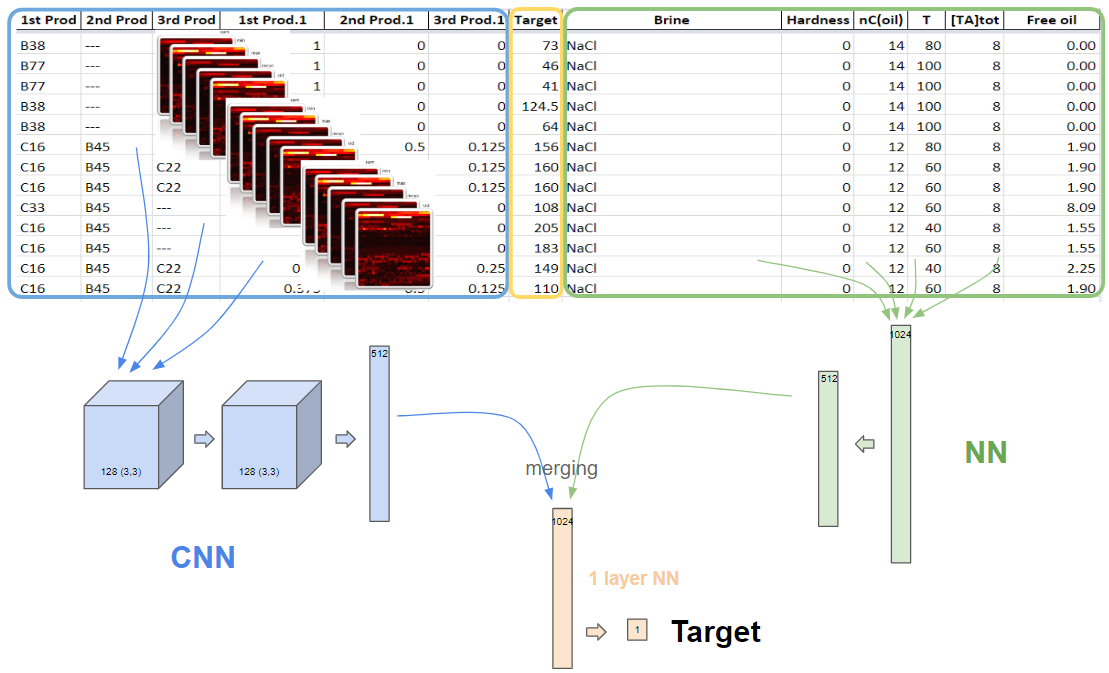Select the 3rd Prod.1 column header
Viewport: 1109px width, 673px height.
click(468, 20)
